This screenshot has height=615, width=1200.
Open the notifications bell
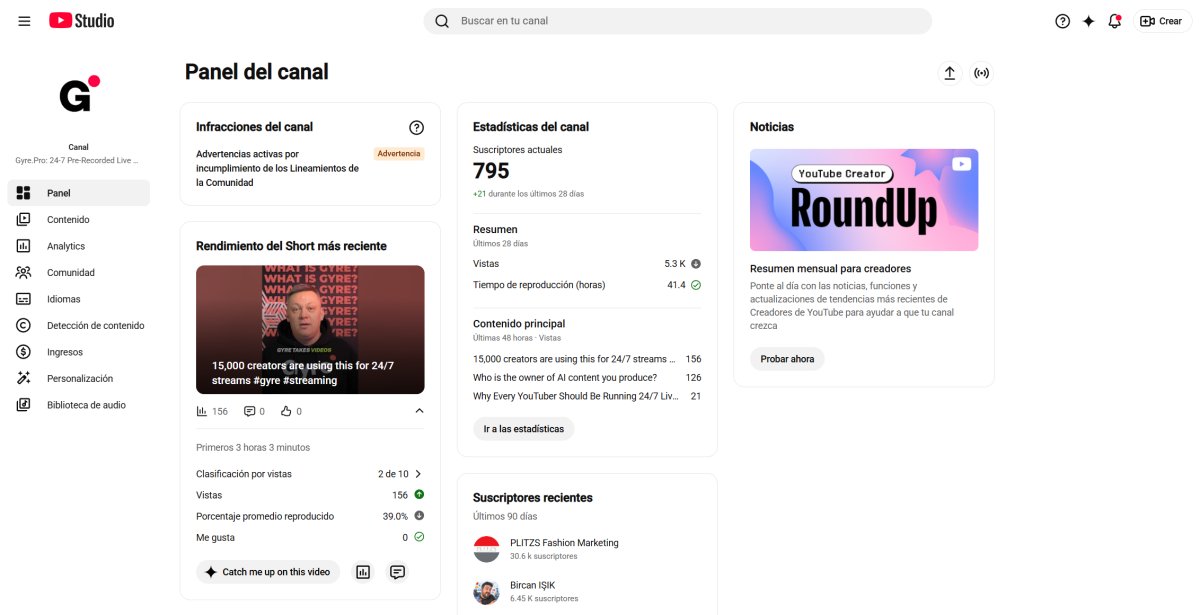click(1114, 21)
